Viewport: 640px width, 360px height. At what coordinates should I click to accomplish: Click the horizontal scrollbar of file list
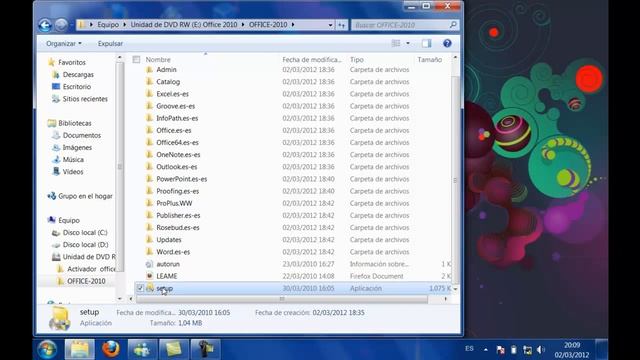[282, 299]
